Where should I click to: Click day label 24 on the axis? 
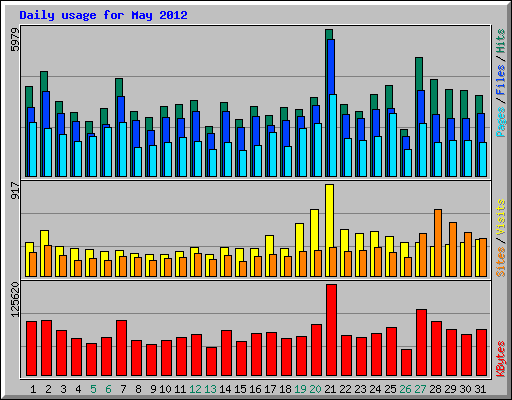point(375,389)
